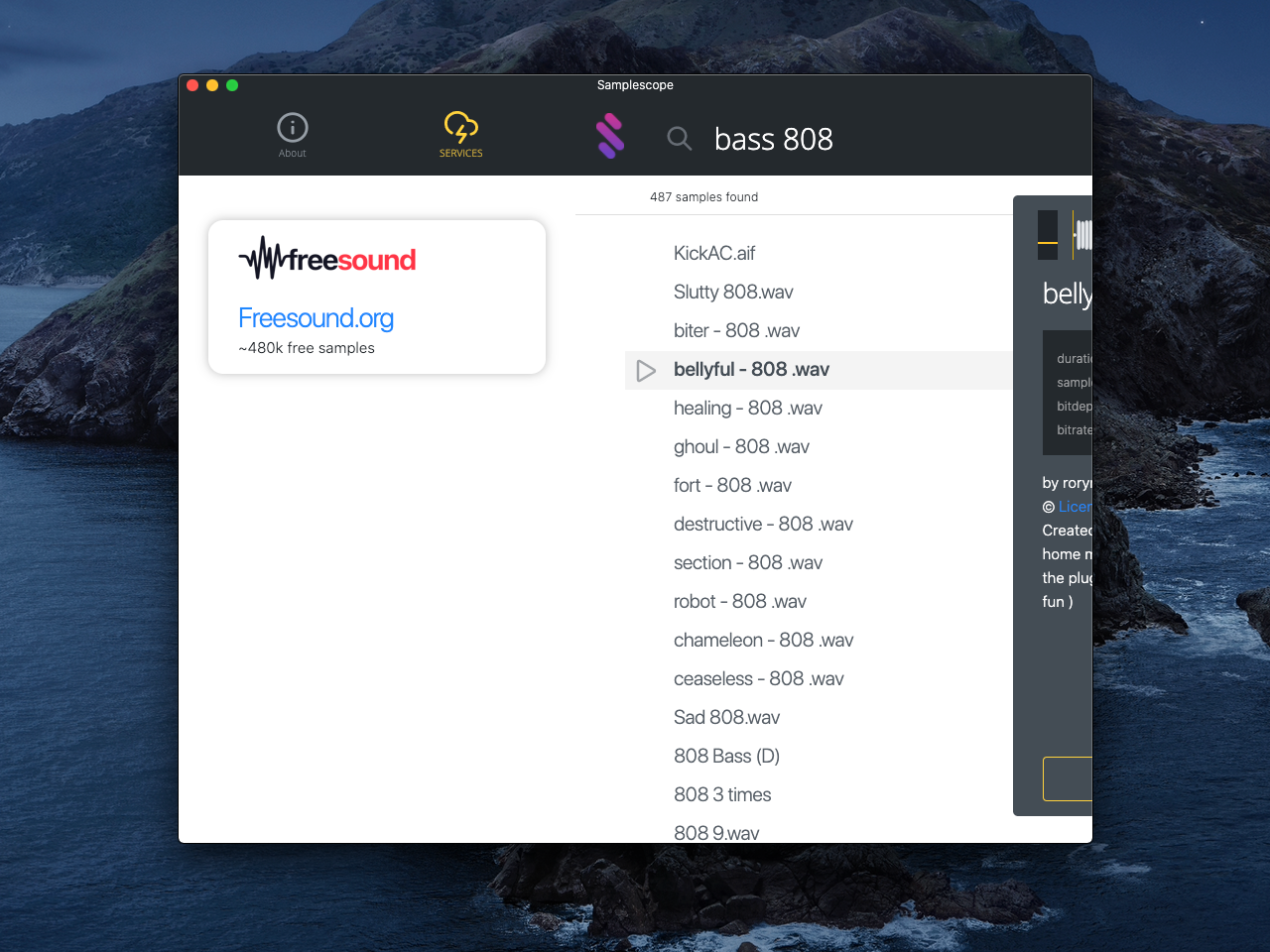Click the Samplescope purple logo icon
The image size is (1270, 952).
pyautogui.click(x=609, y=138)
